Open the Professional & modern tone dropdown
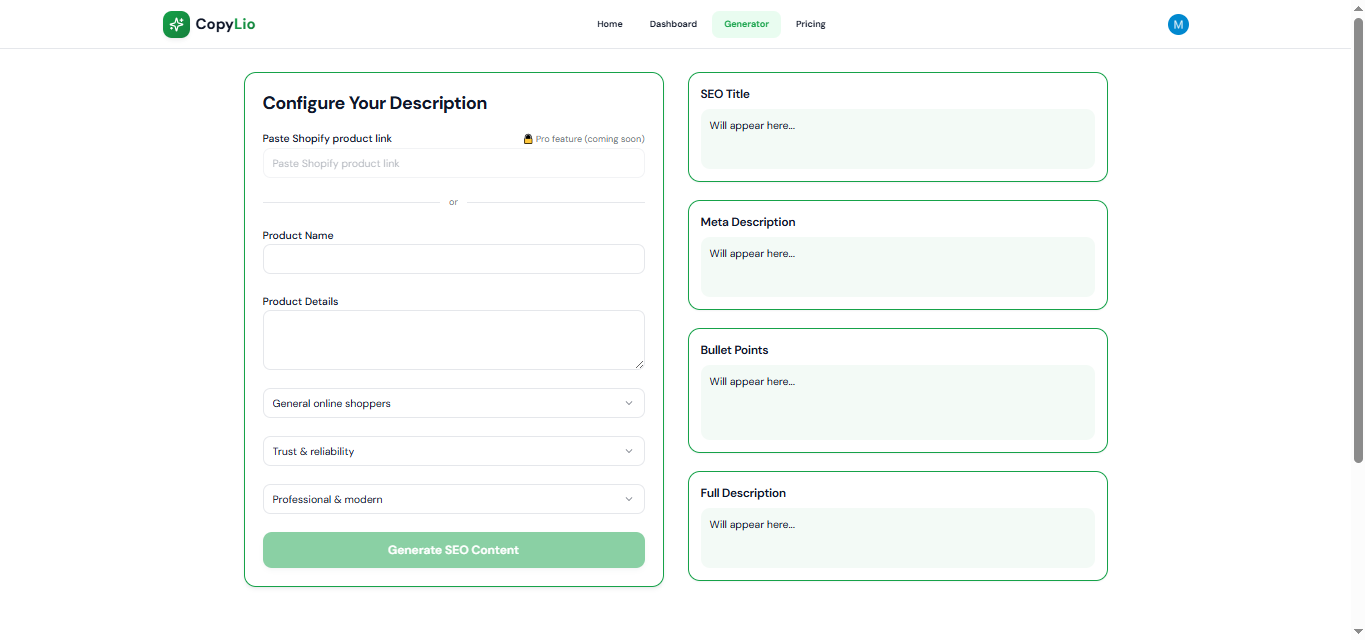Screen dimensions: 1365x640 click(452, 499)
